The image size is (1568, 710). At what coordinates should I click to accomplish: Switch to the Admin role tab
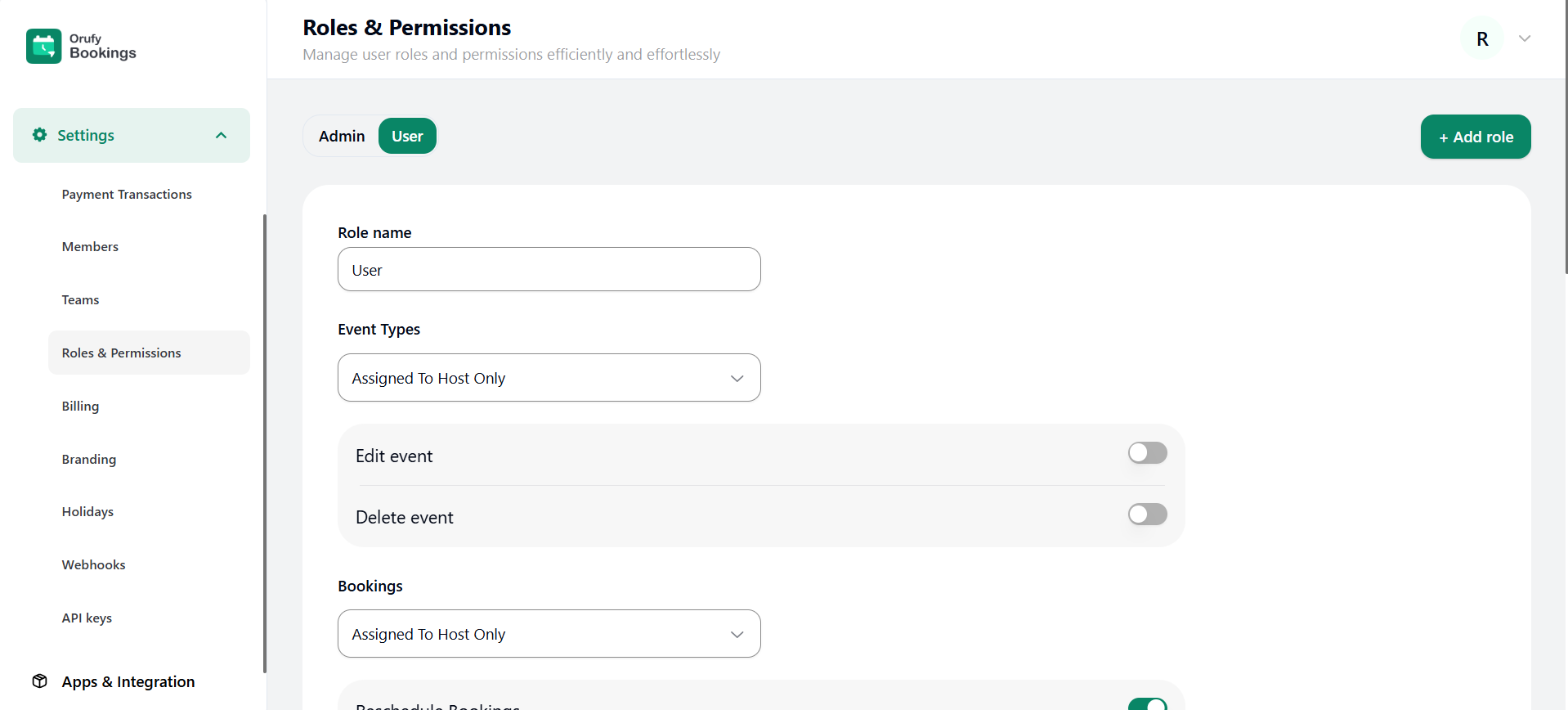342,137
